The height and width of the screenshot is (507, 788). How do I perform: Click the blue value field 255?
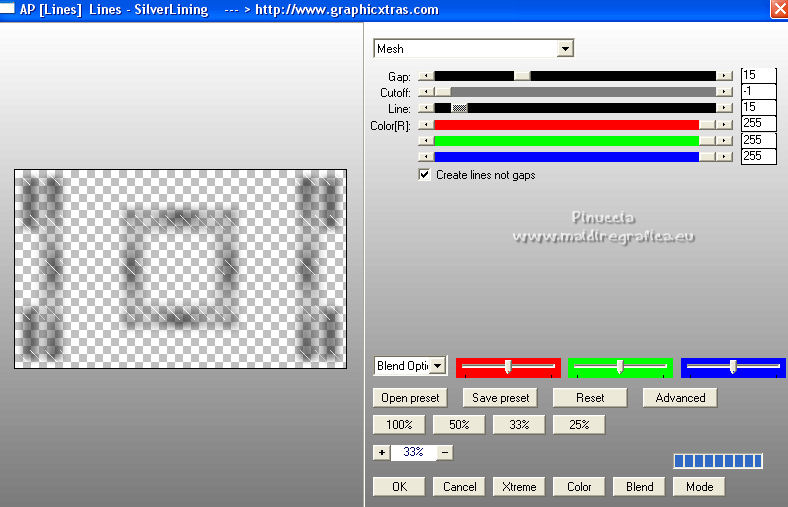(x=759, y=156)
